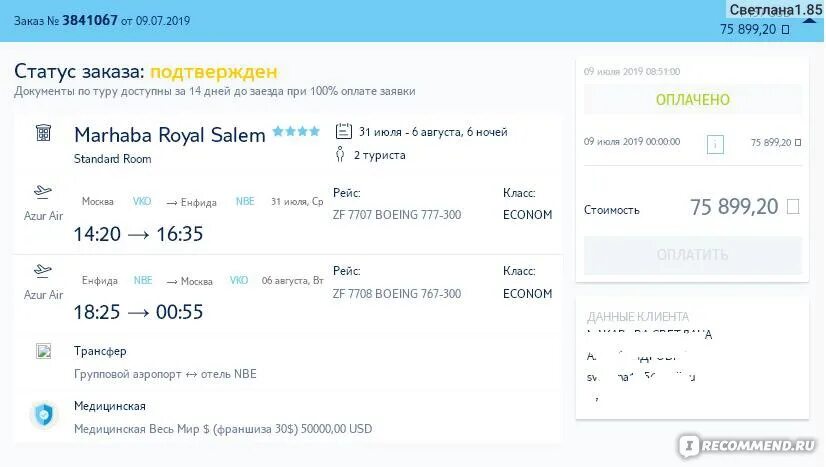Click the ДАННЫЕ КЛИЕНТА section header
This screenshot has height=467, width=826.
click(638, 316)
